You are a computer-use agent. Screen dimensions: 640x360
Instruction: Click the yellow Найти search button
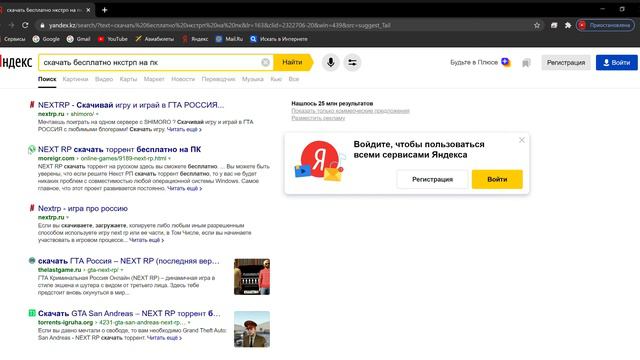[x=293, y=62]
